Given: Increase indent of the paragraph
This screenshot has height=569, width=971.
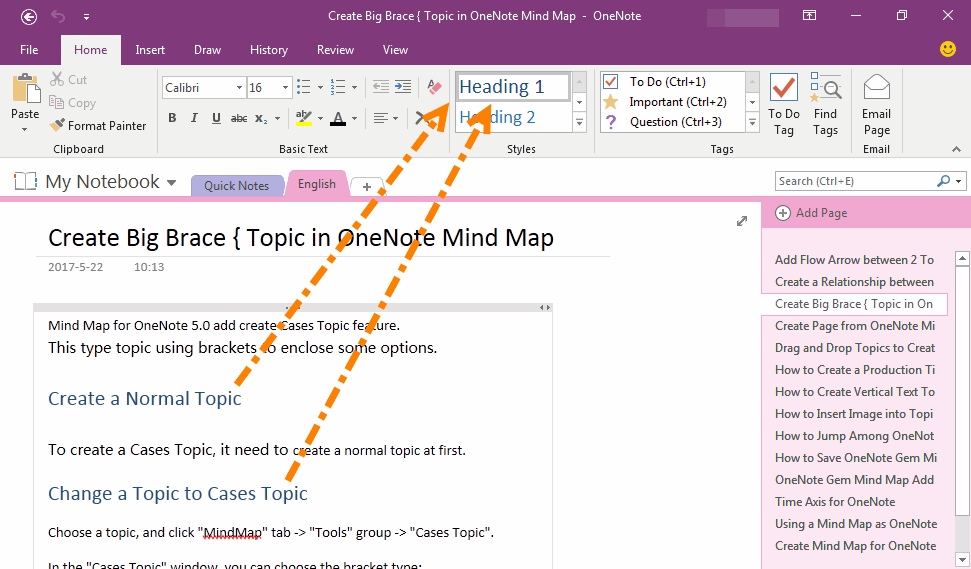Looking at the screenshot, I should (x=403, y=87).
